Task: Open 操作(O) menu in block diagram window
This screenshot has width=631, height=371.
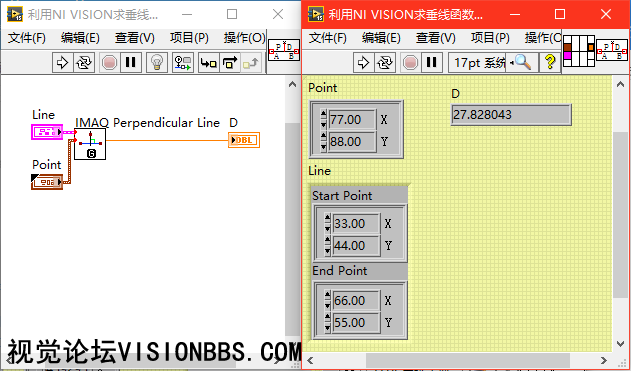Action: 245,38
